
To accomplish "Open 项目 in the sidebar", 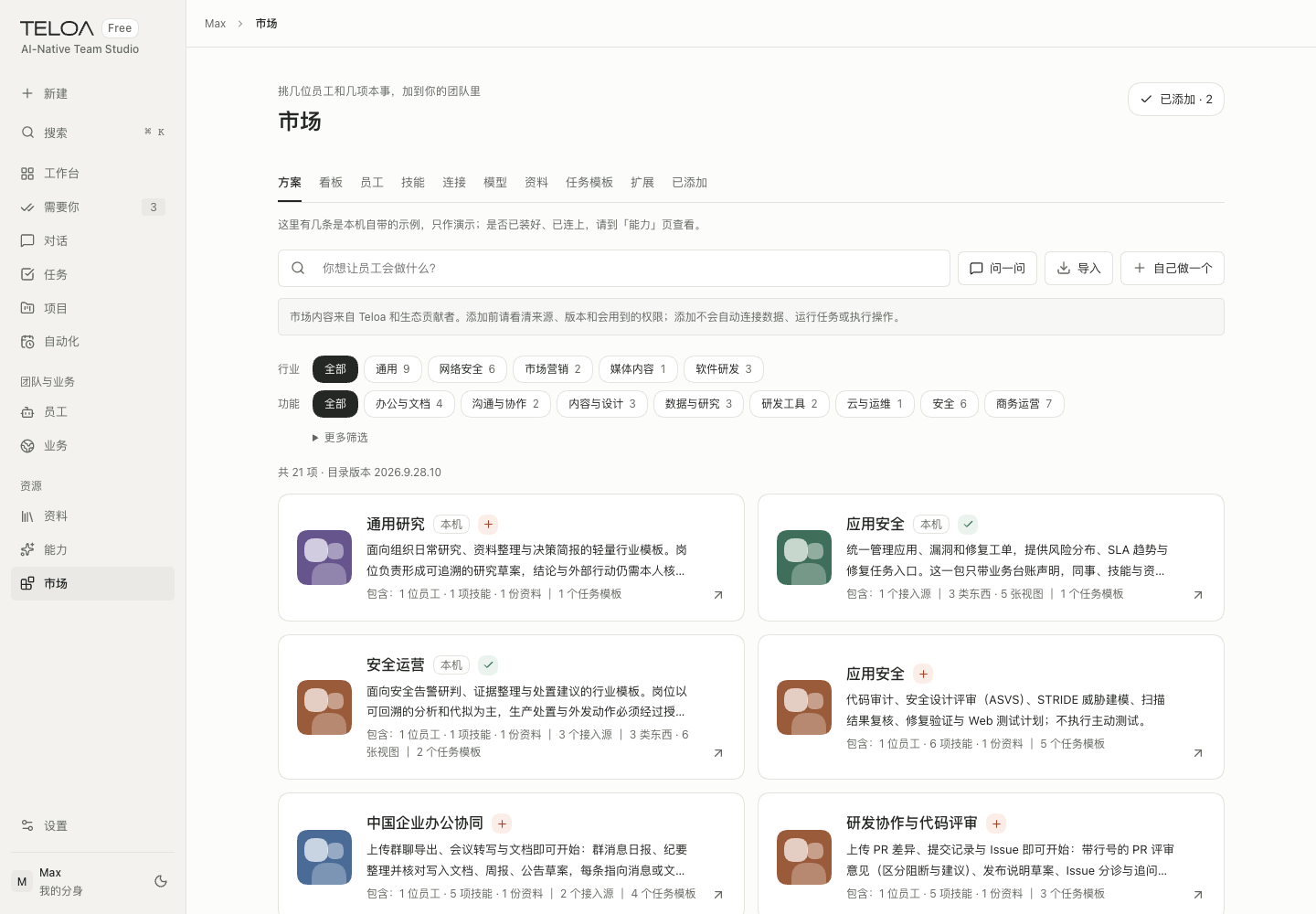I will [92, 308].
